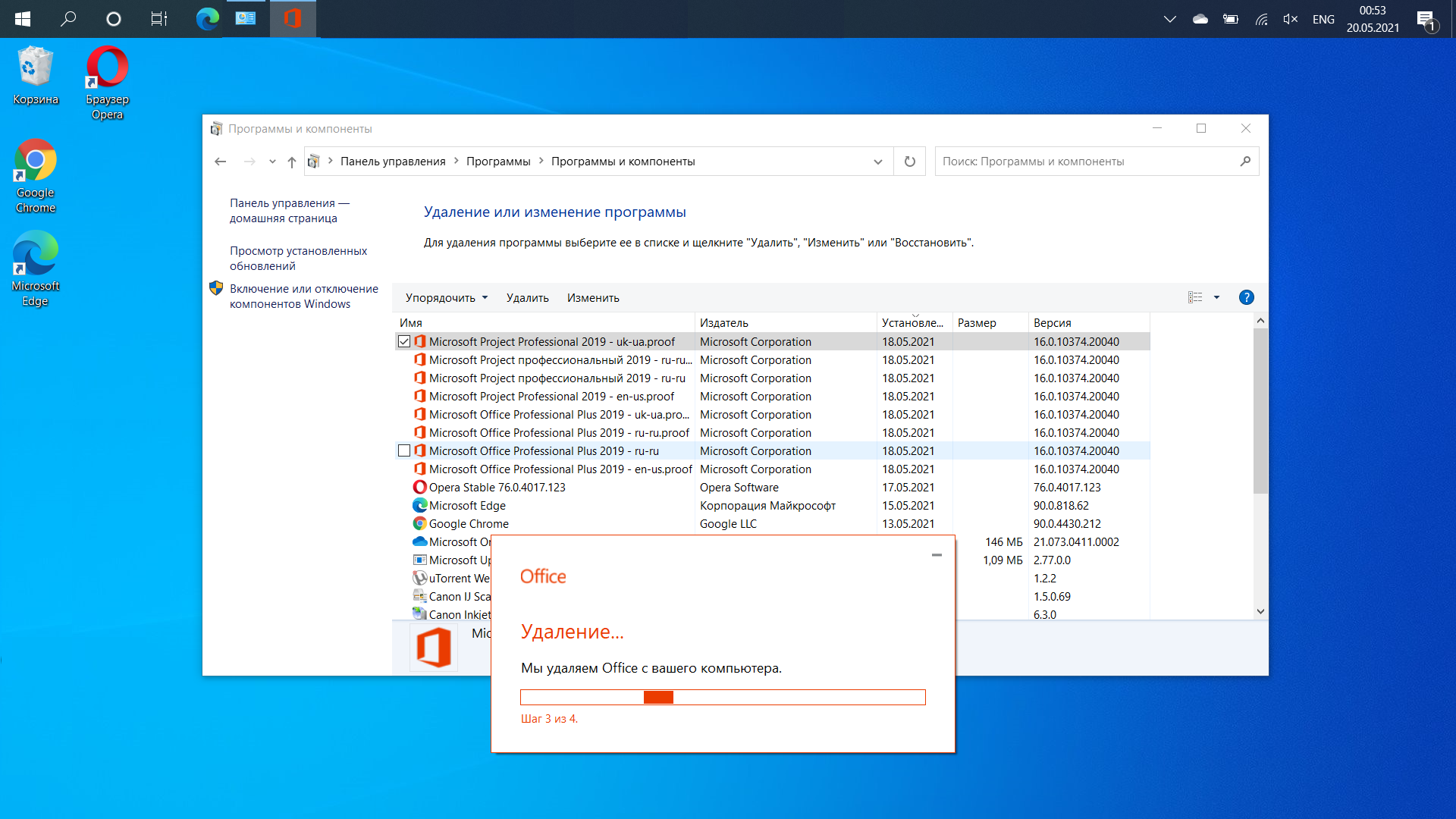Click the refresh button next to the address bar
Screen dimensions: 1456x819
(x=910, y=162)
